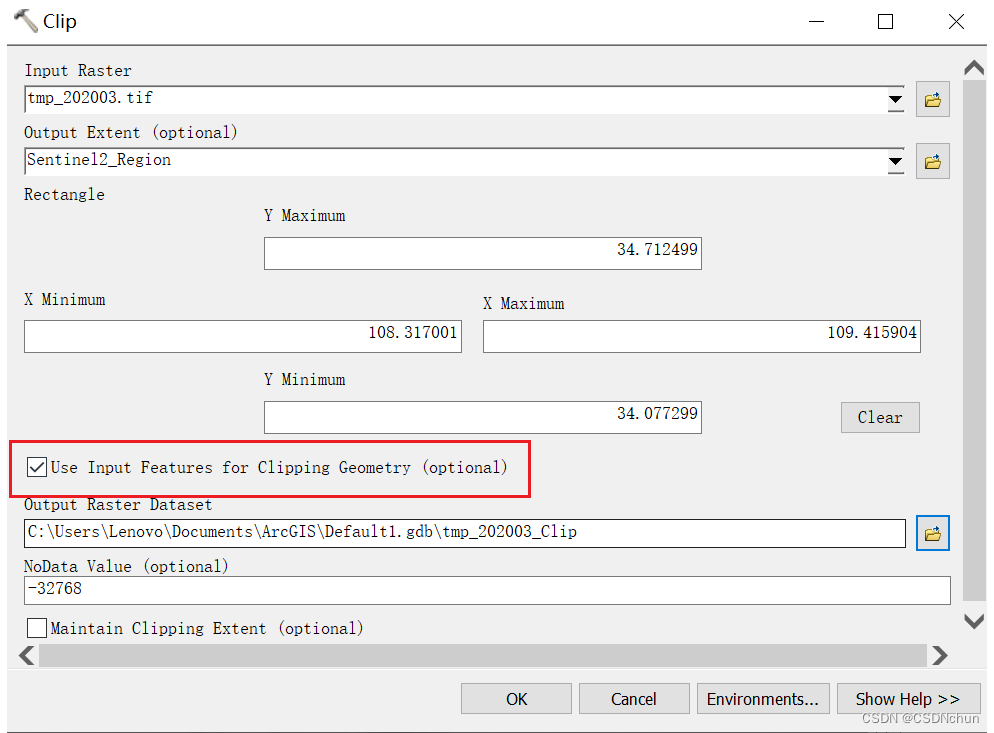Click the vertical scrollbar up arrow

pyautogui.click(x=973, y=67)
